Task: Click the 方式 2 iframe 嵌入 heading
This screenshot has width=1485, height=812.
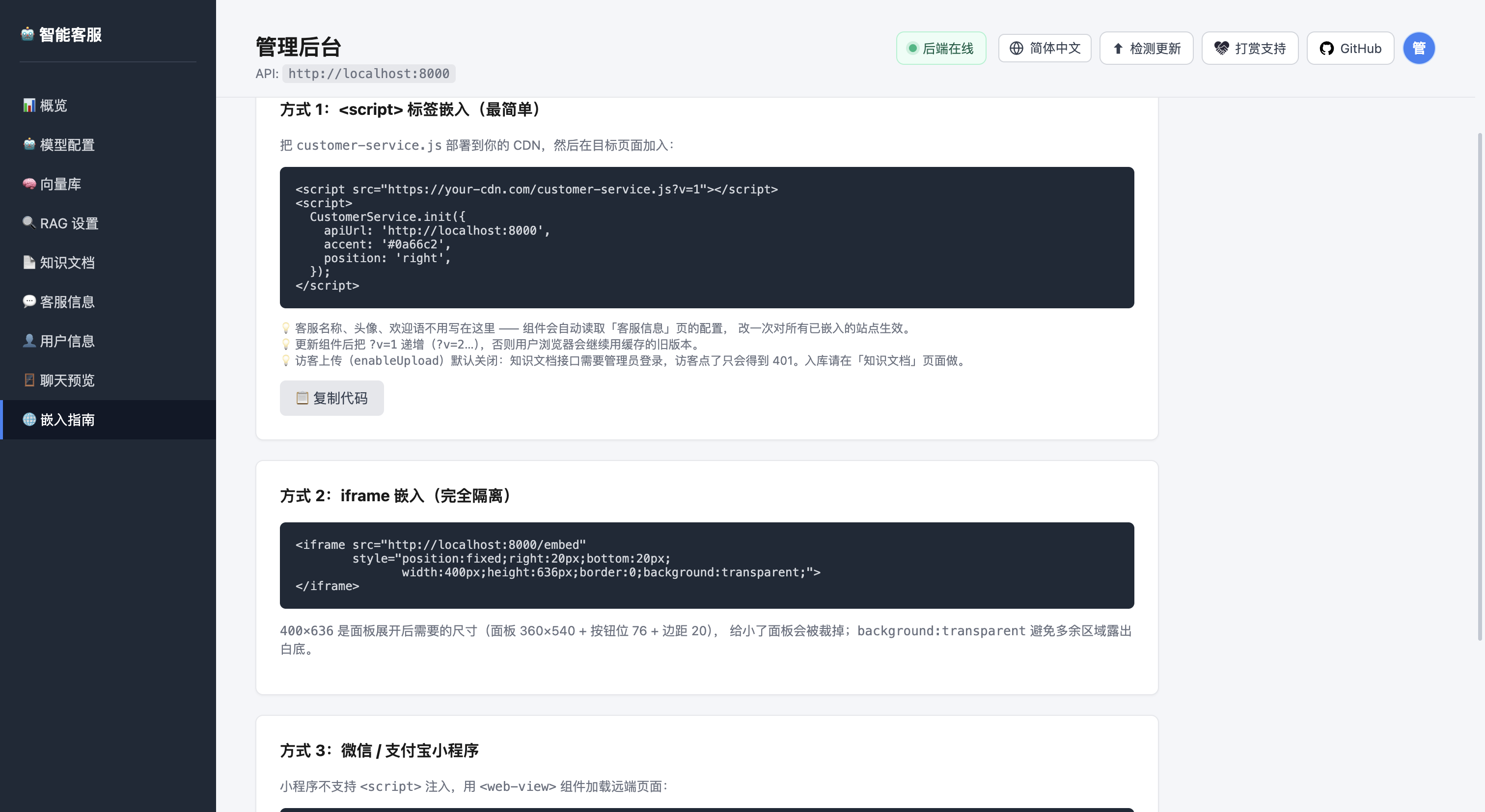Action: tap(396, 496)
